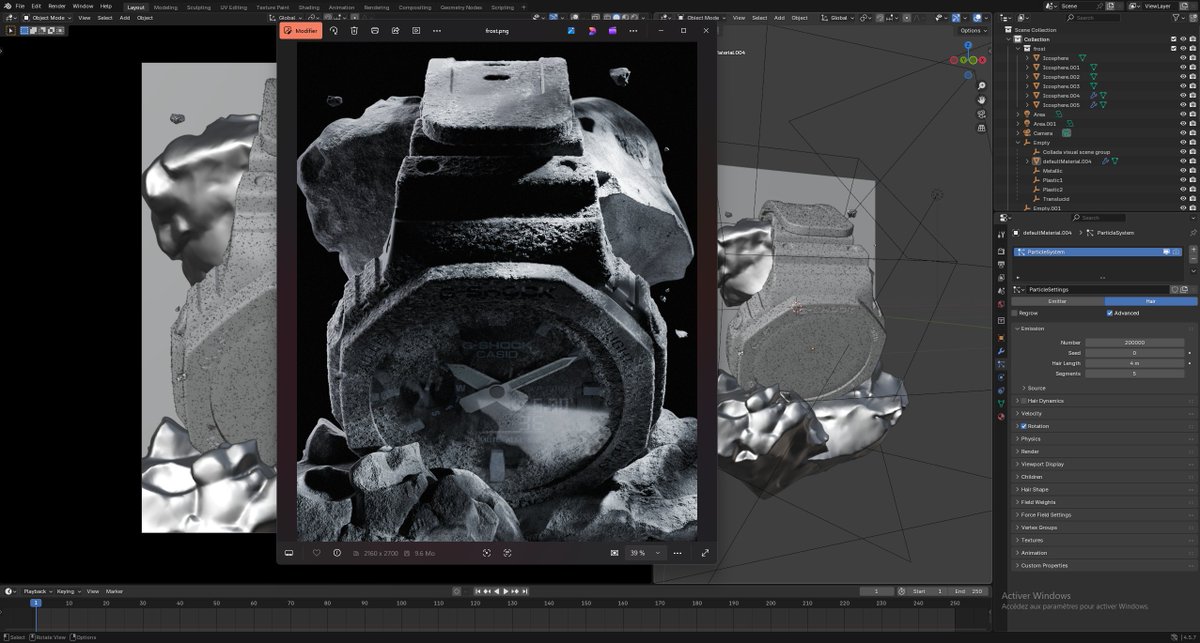Open the Modifier properties wrench tab
Image resolution: width=1200 pixels, height=643 pixels.
1001,351
